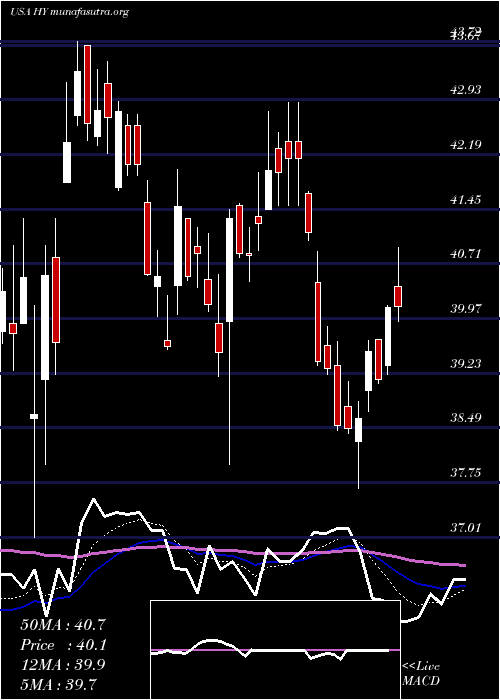Click the 'USA HY munafasutra.org' watermark title
This screenshot has height=700, width=500.
pos(69,12)
